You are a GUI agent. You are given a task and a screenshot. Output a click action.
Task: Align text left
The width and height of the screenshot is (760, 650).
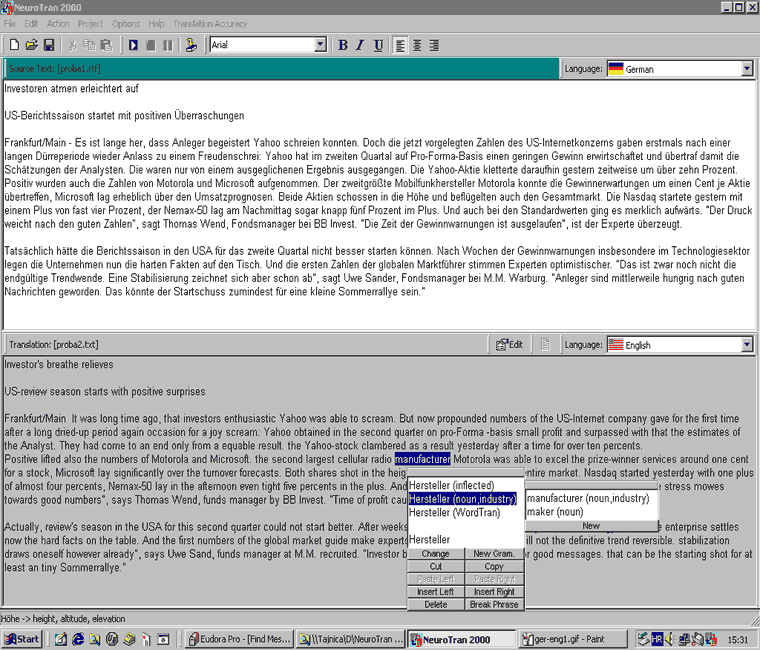coord(400,45)
